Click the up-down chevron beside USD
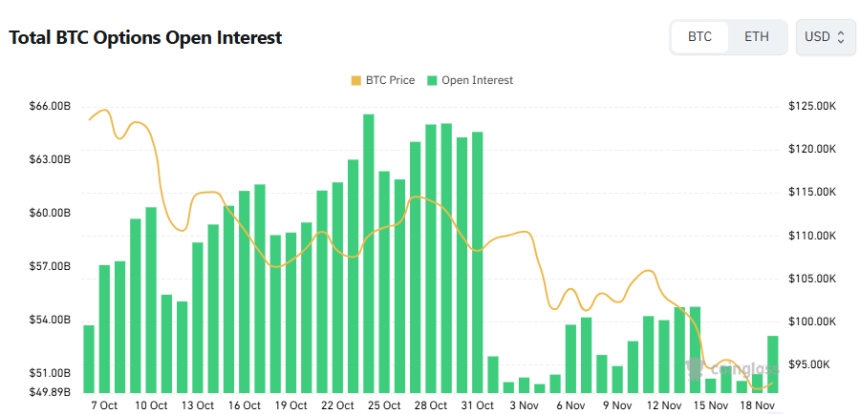The image size is (860, 414). click(x=841, y=37)
